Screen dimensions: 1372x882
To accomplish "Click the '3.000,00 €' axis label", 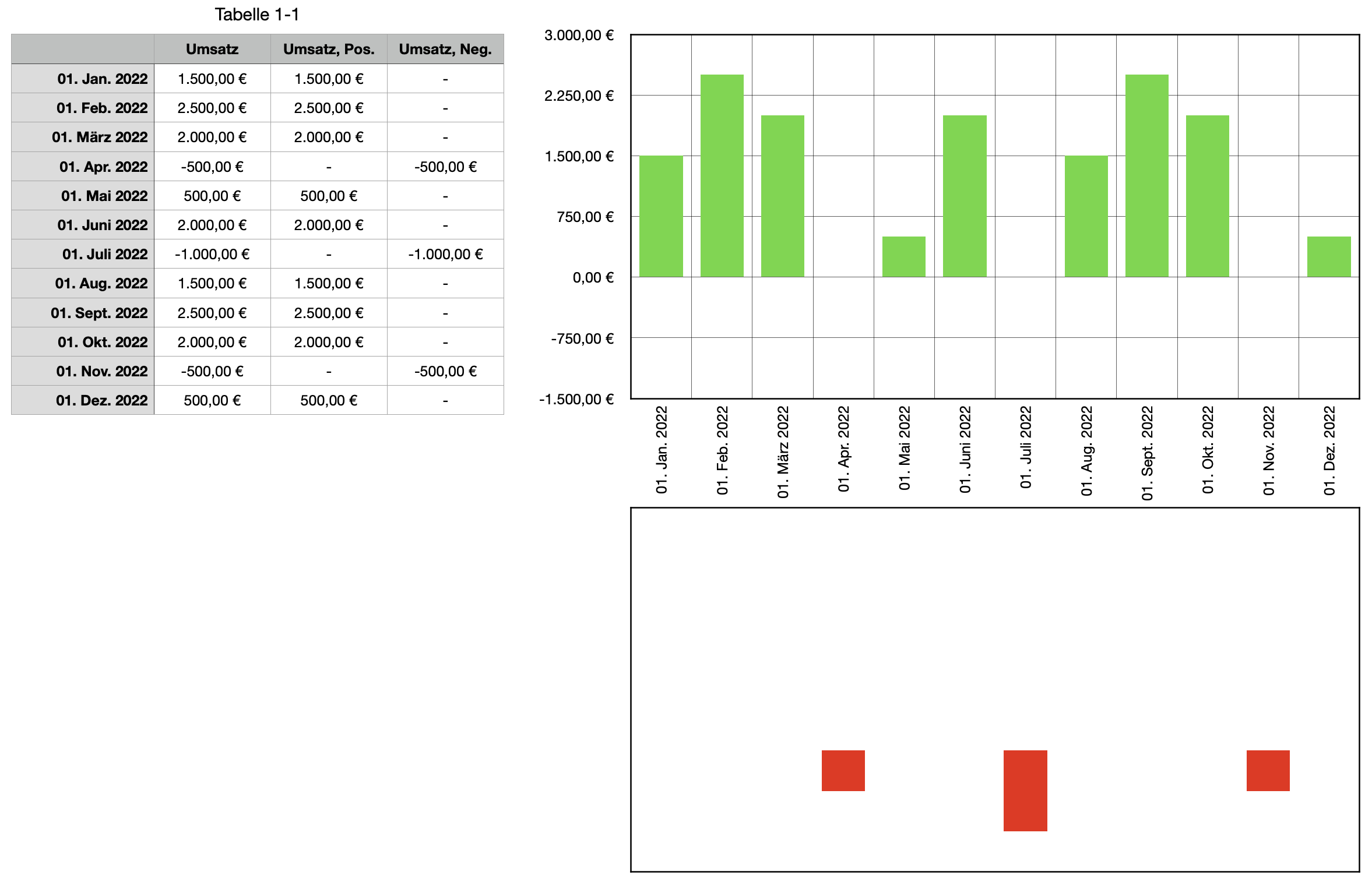I will coord(579,36).
